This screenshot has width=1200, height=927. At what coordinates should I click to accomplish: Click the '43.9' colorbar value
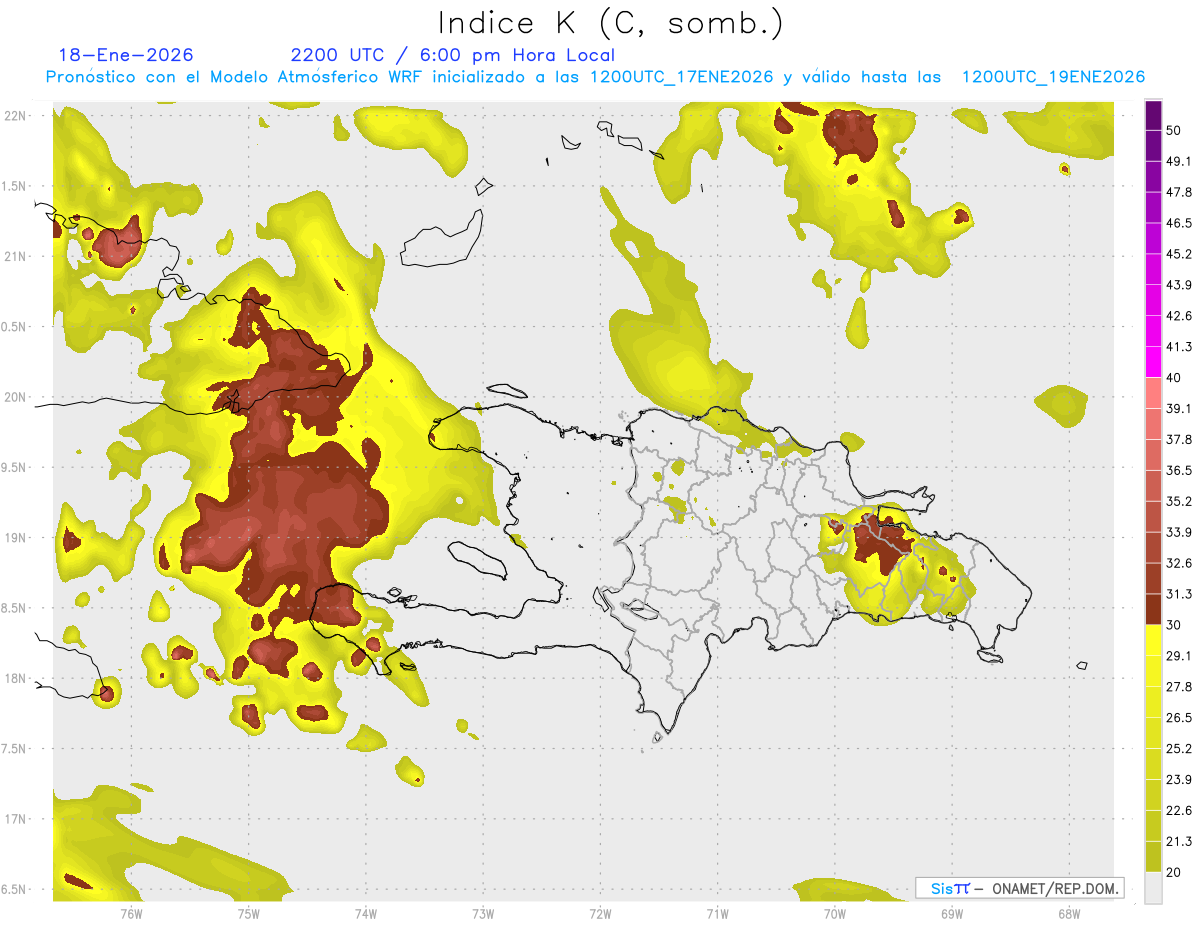click(1179, 285)
